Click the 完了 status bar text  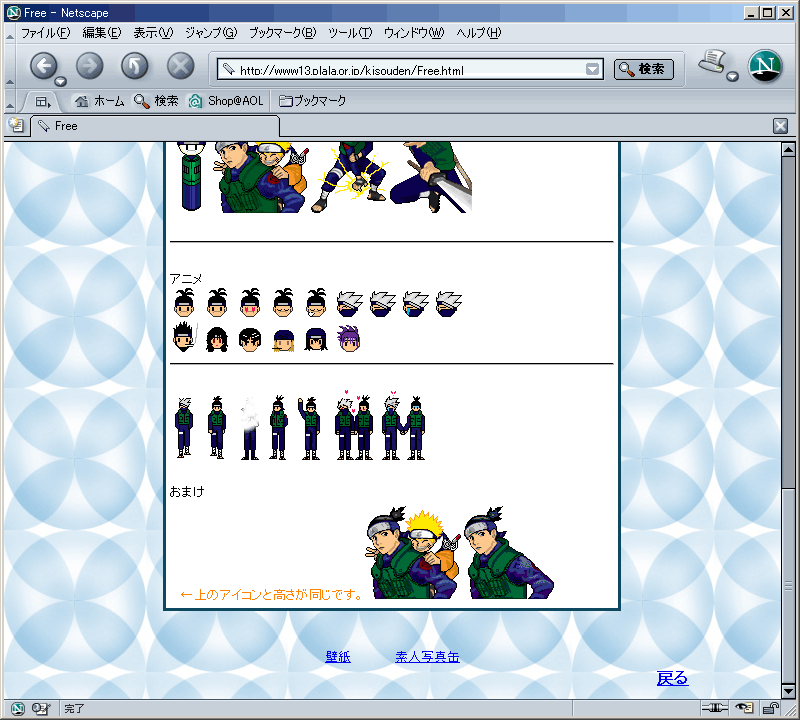74,708
